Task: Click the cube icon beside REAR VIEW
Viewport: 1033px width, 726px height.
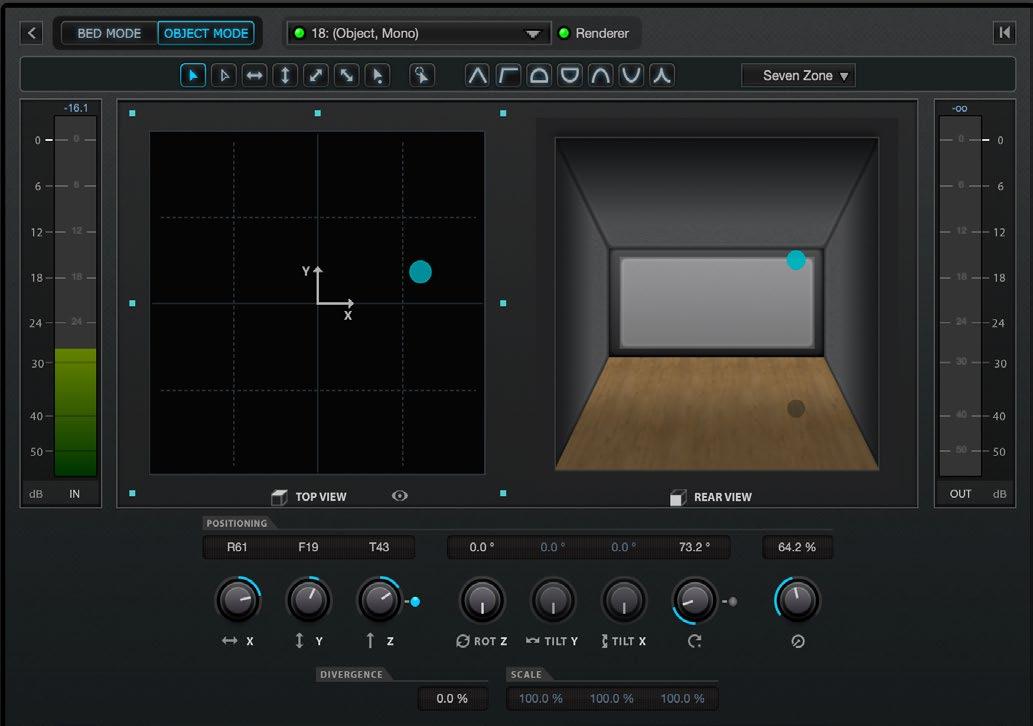Action: pos(678,497)
